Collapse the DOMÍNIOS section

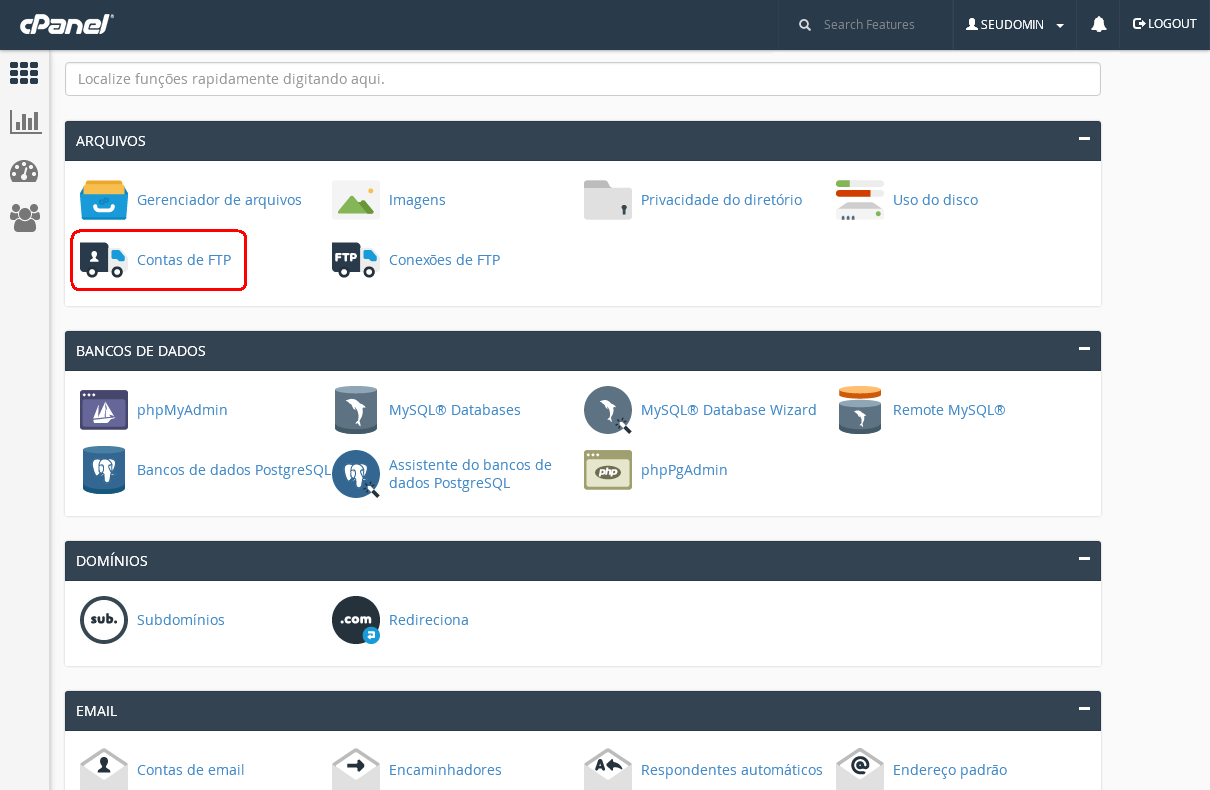[1084, 560]
